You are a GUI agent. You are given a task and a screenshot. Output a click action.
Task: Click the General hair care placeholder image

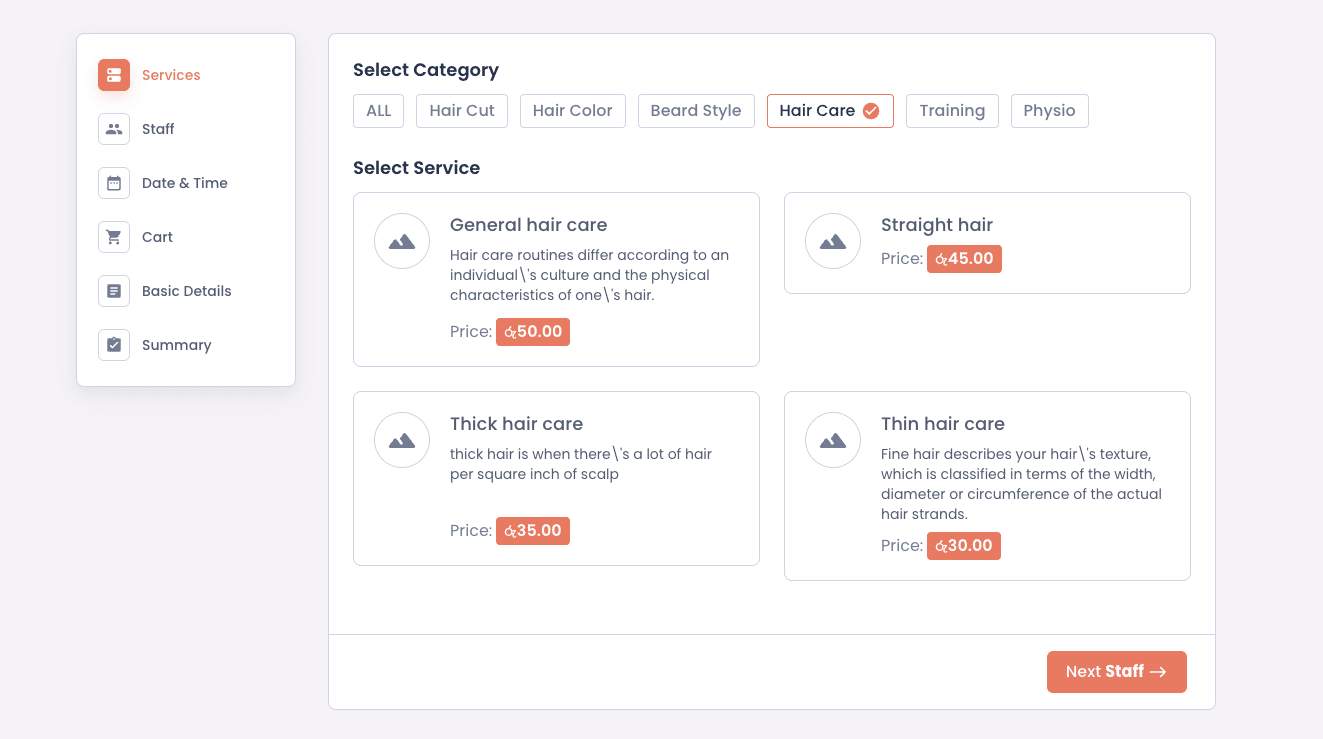(402, 241)
